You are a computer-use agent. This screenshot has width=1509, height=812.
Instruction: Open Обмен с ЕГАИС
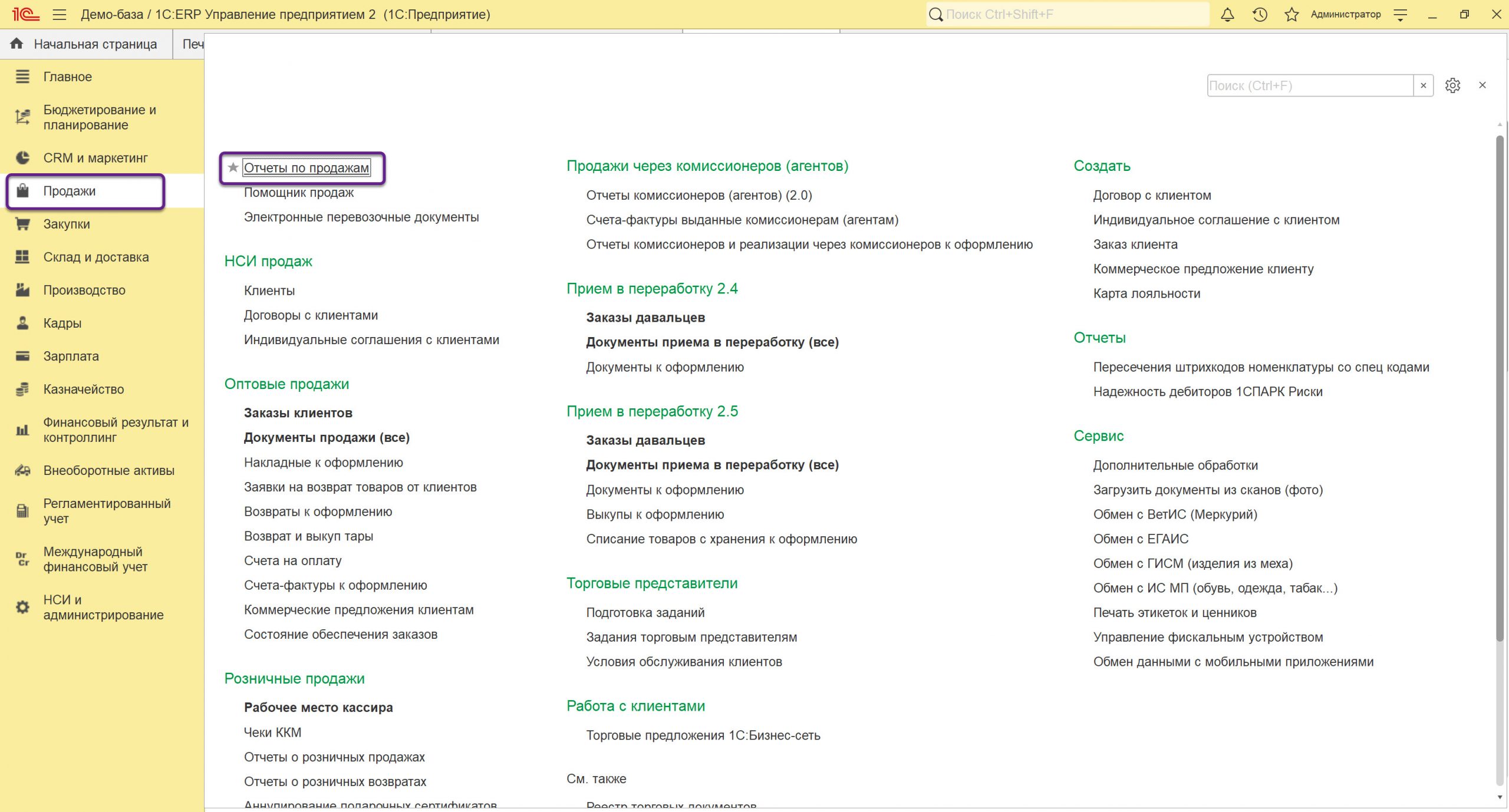point(1141,539)
